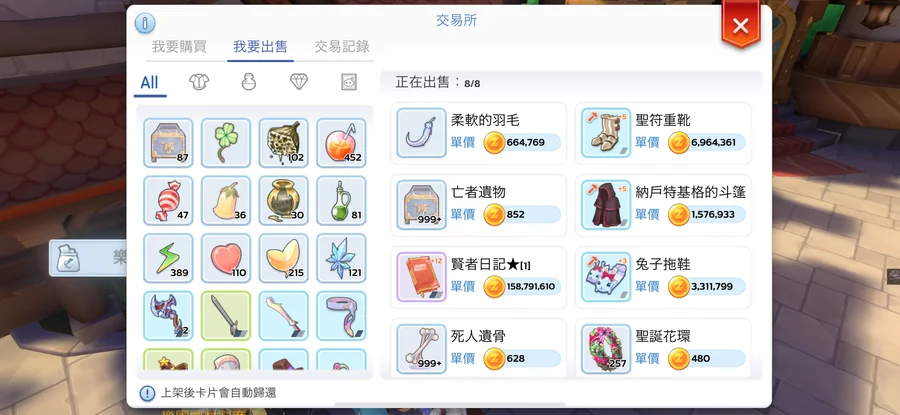
Task: Open the info icon beside 交易所 title
Action: click(x=145, y=24)
